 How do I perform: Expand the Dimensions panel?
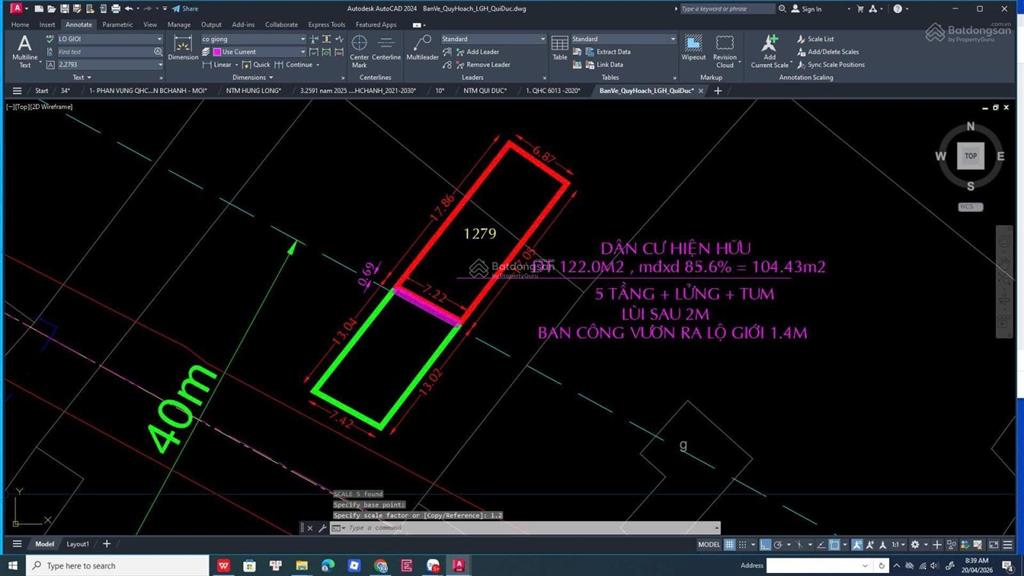253,77
